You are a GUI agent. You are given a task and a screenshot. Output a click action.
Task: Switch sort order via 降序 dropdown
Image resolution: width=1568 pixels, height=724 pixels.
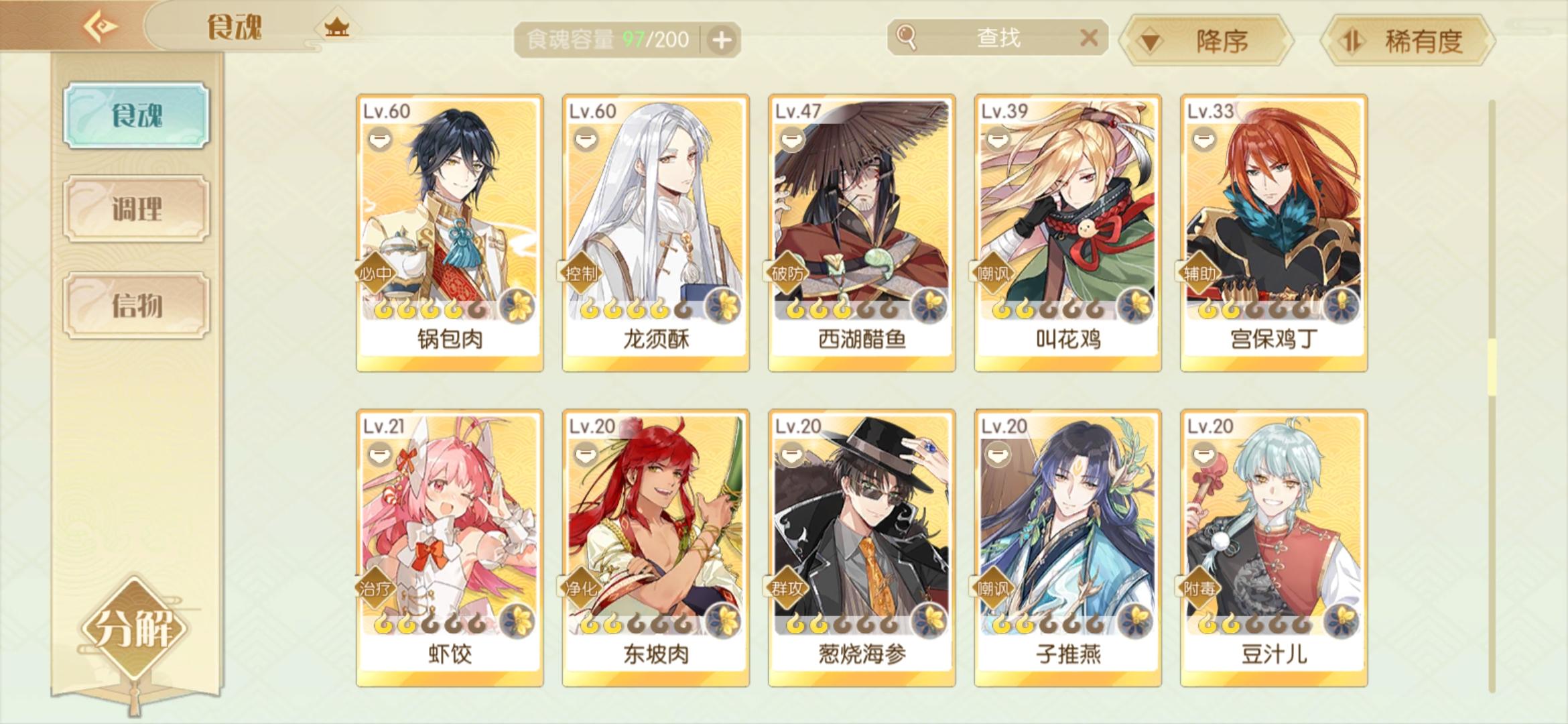point(1207,41)
